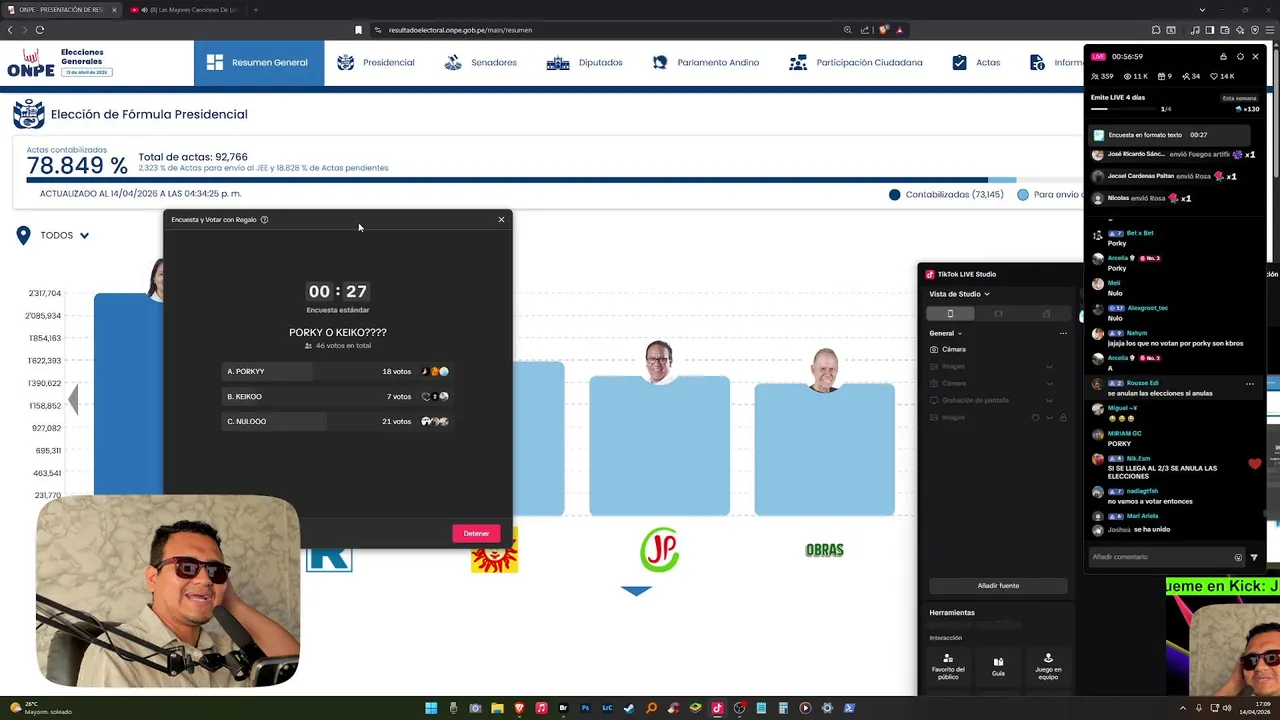
Task: Select option A. PORKYY in poll
Action: [337, 371]
